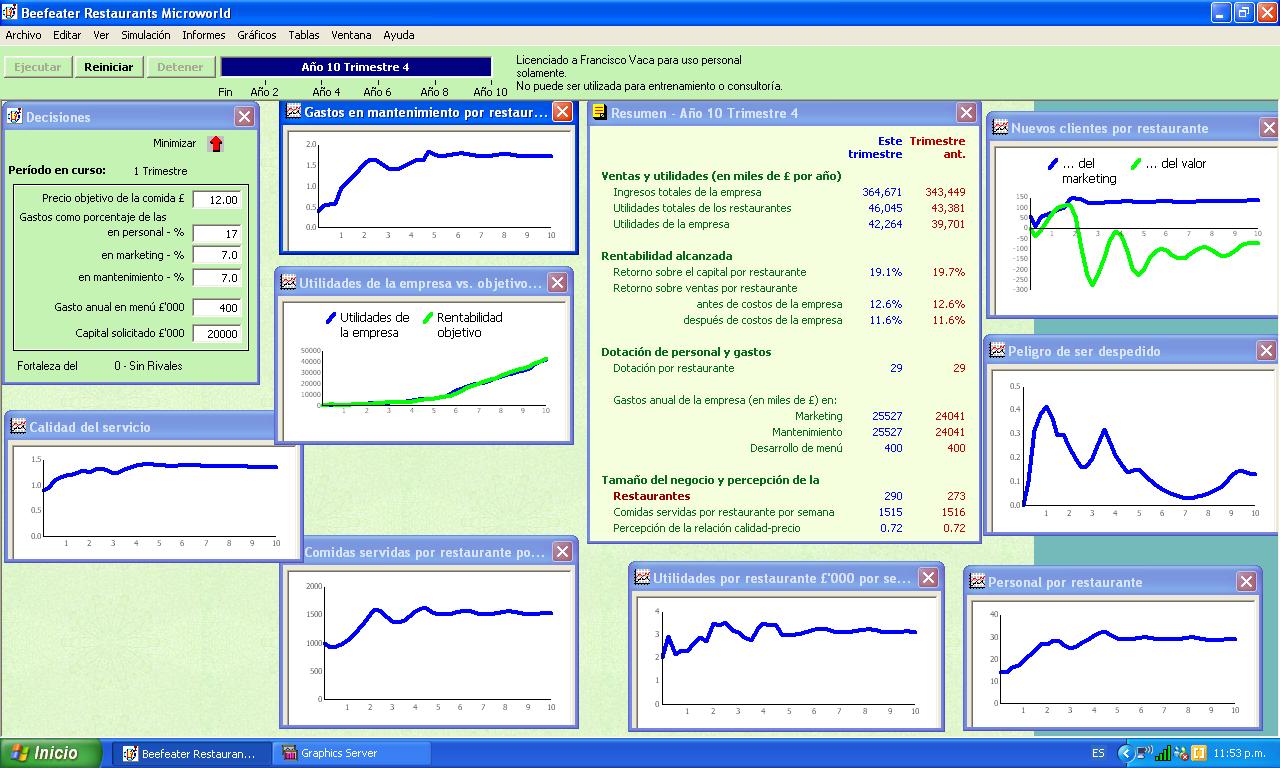
Task: Open the Gráficos menu
Action: tap(257, 35)
